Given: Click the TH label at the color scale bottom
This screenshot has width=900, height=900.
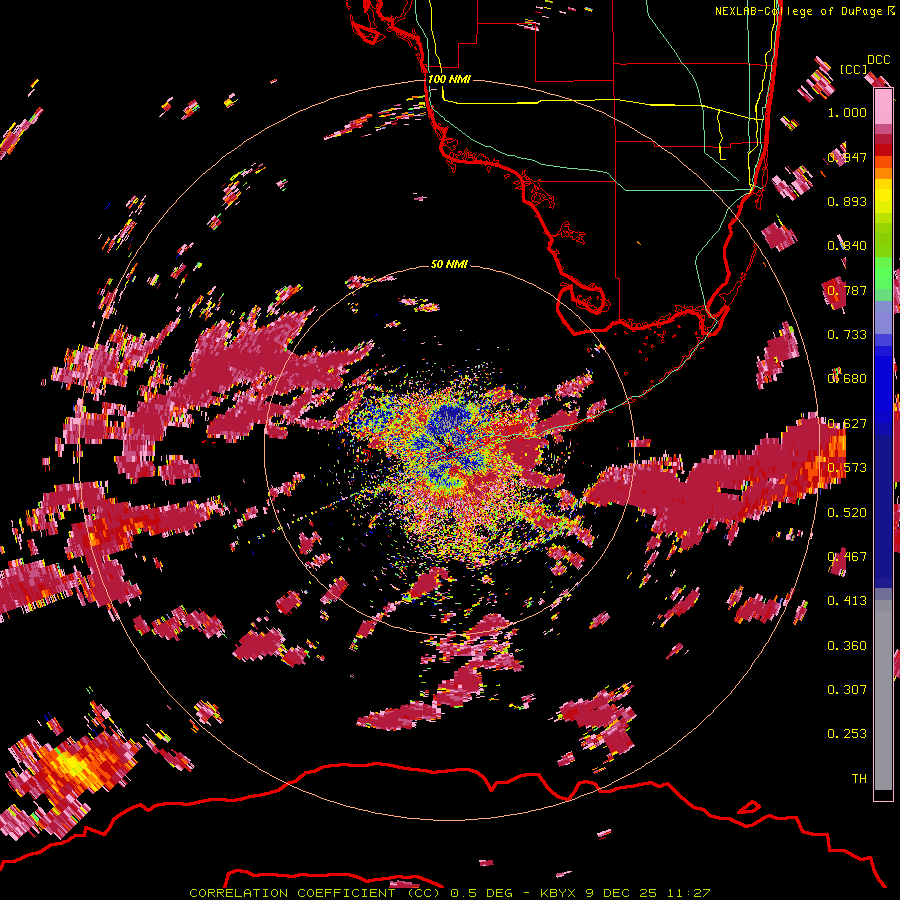Looking at the screenshot, I should click(859, 779).
